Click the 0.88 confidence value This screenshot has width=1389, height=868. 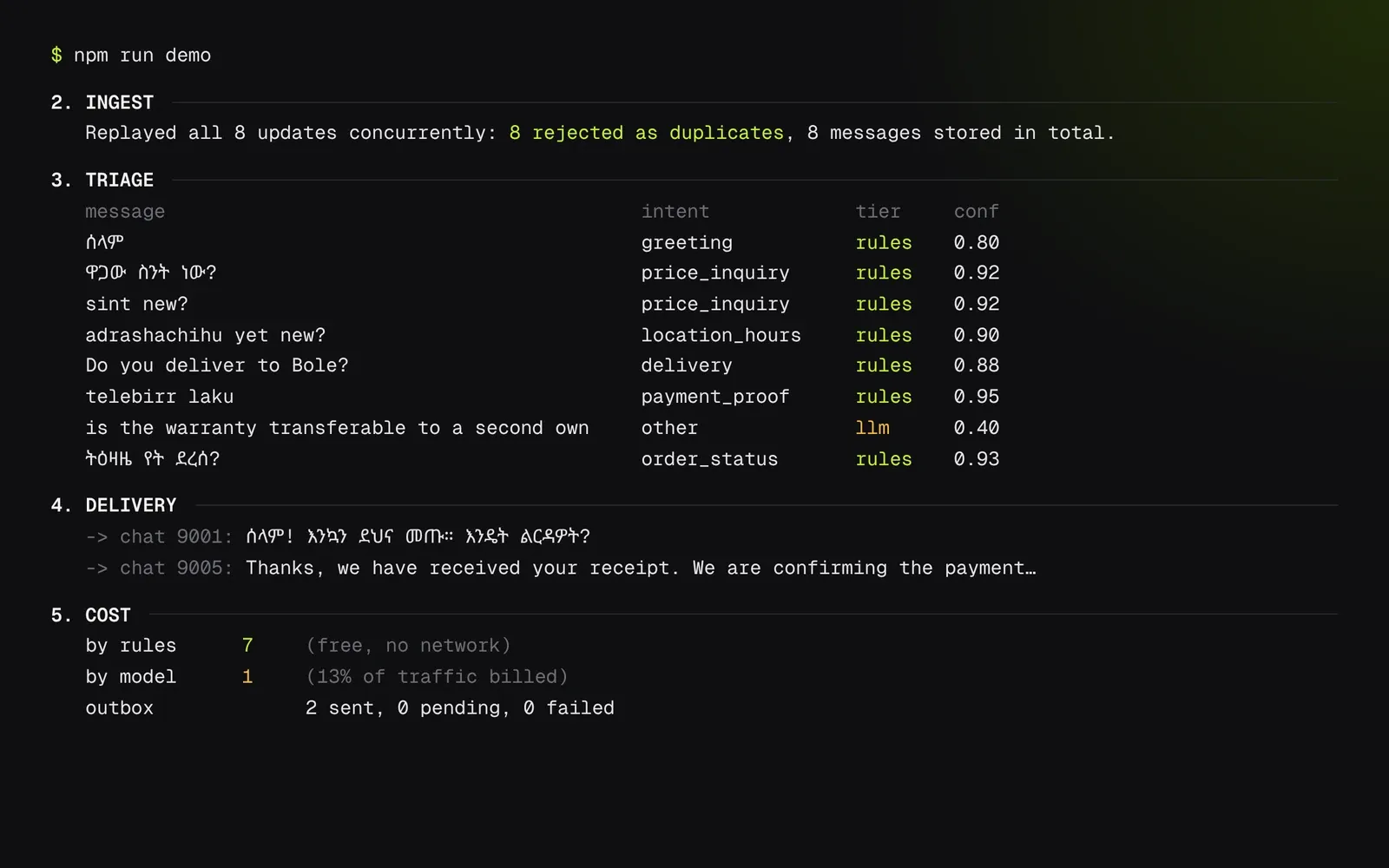(x=977, y=365)
